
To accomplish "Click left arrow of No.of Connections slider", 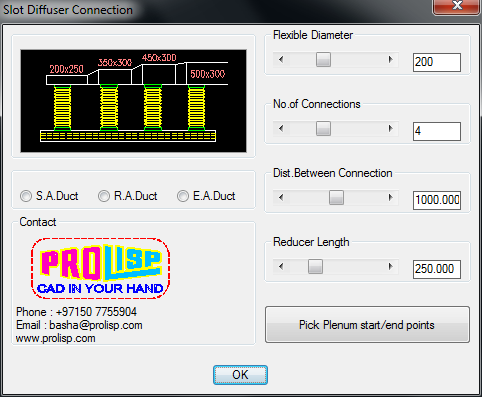I will 281,129.
